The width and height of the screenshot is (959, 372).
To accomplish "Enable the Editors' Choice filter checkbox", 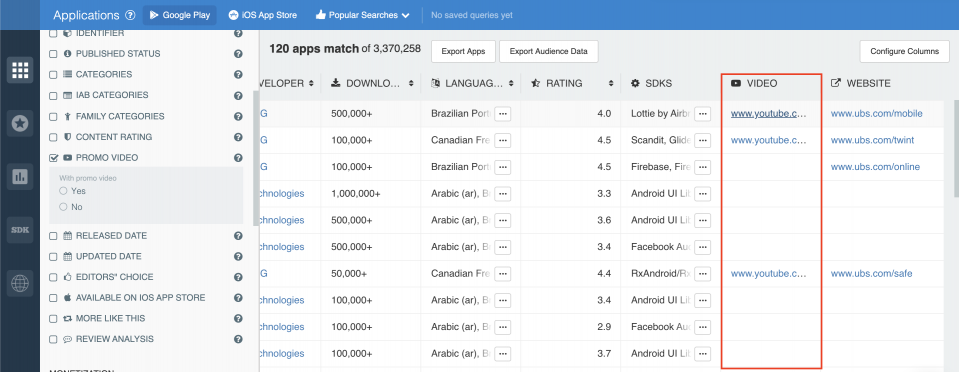I will pyautogui.click(x=53, y=277).
